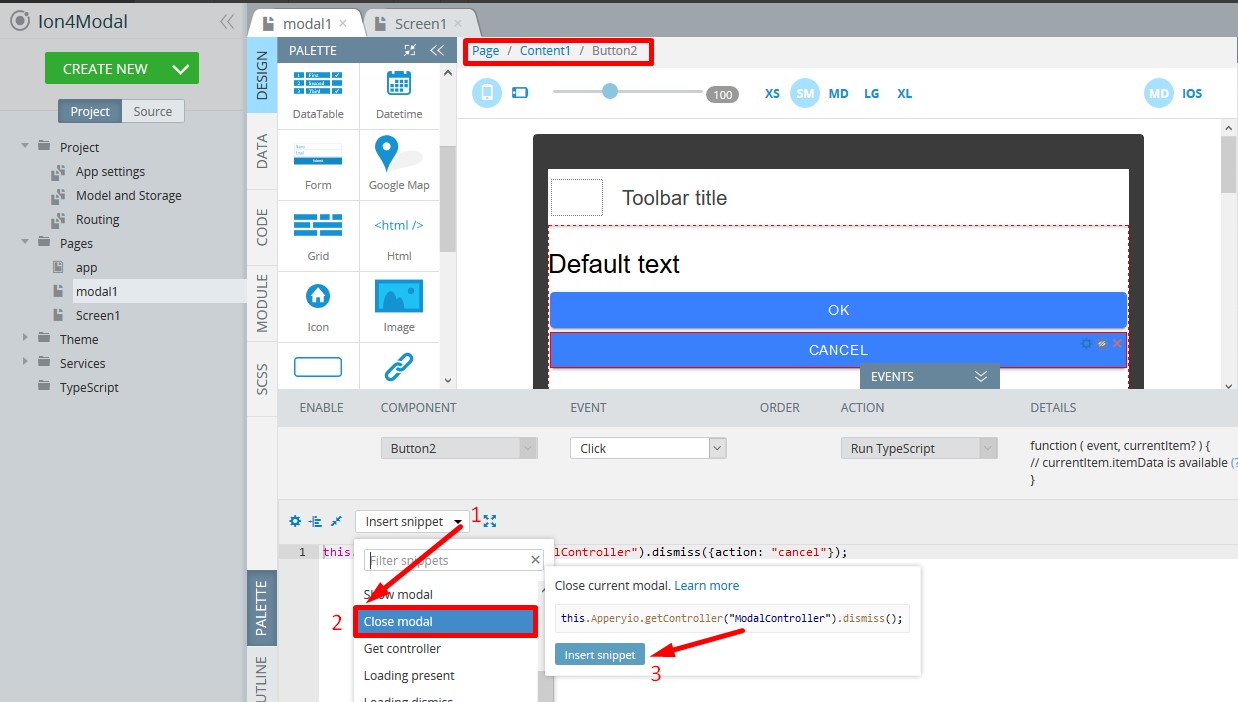Open the Click event dropdown

[x=648, y=448]
